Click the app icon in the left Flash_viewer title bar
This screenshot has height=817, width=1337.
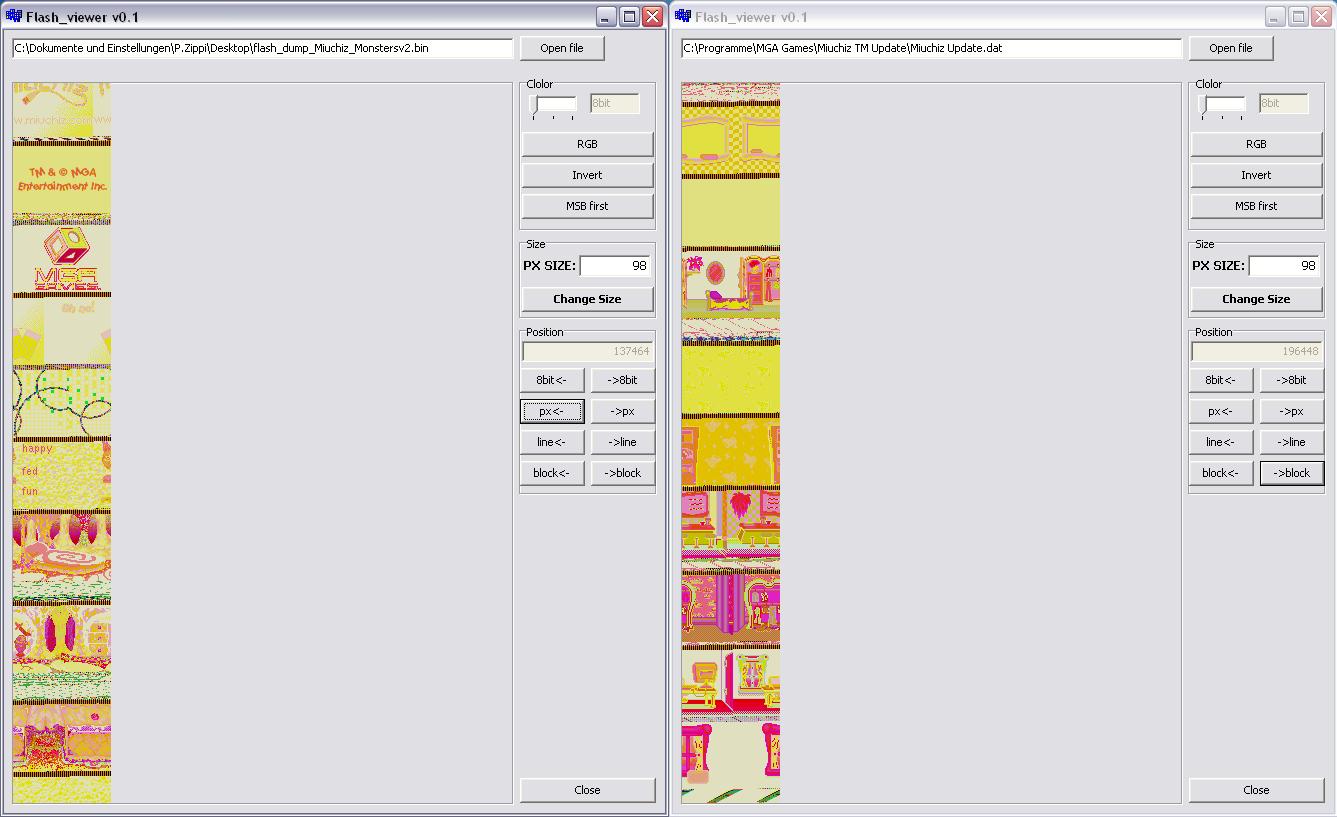(14, 16)
